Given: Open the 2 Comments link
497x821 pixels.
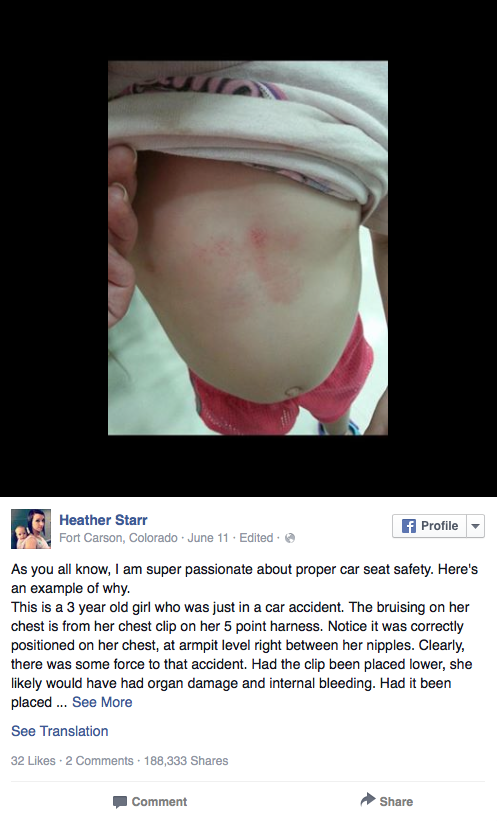Looking at the screenshot, I should pyautogui.click(x=100, y=761).
